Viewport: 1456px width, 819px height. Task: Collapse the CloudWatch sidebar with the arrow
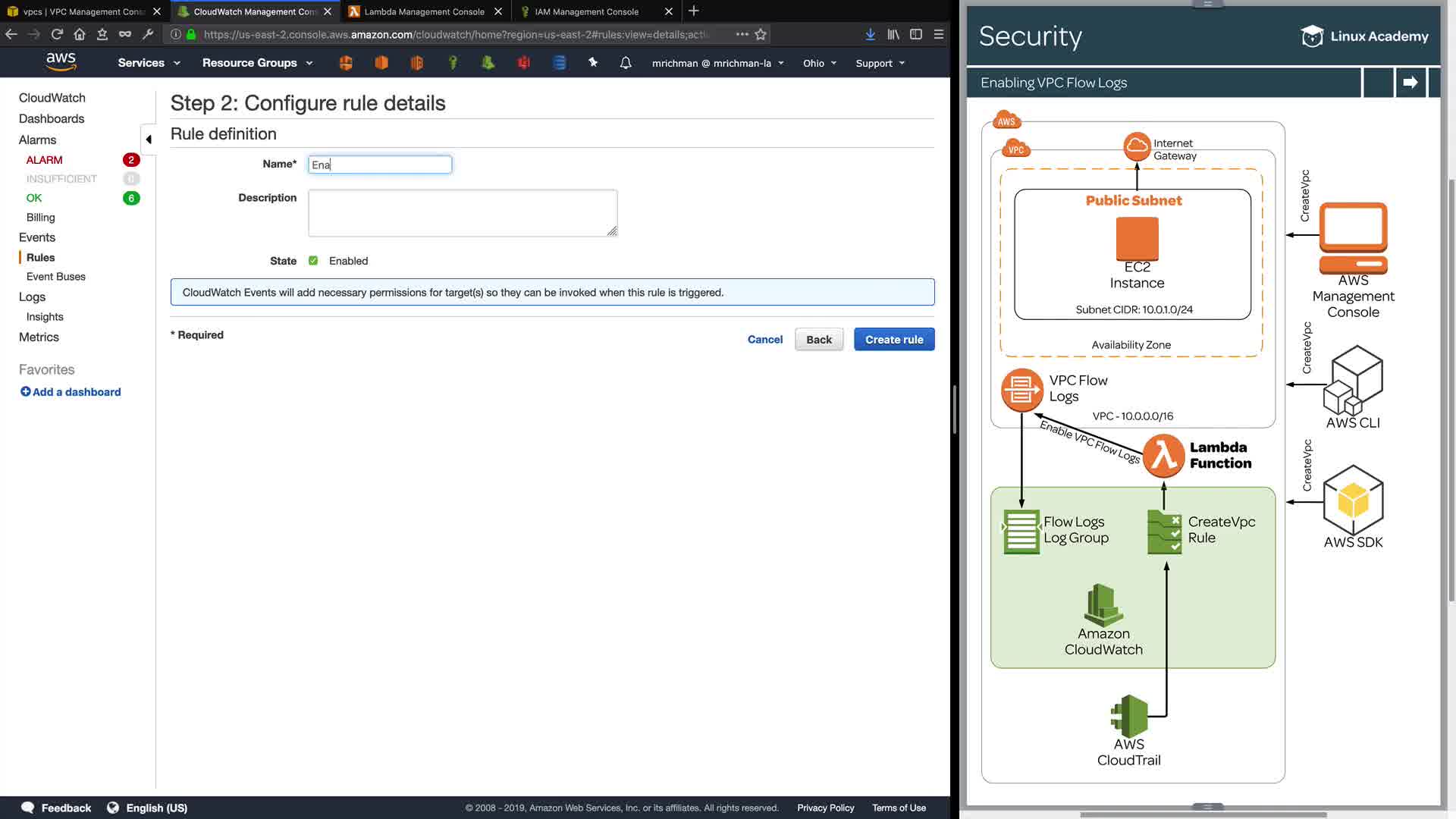(149, 140)
